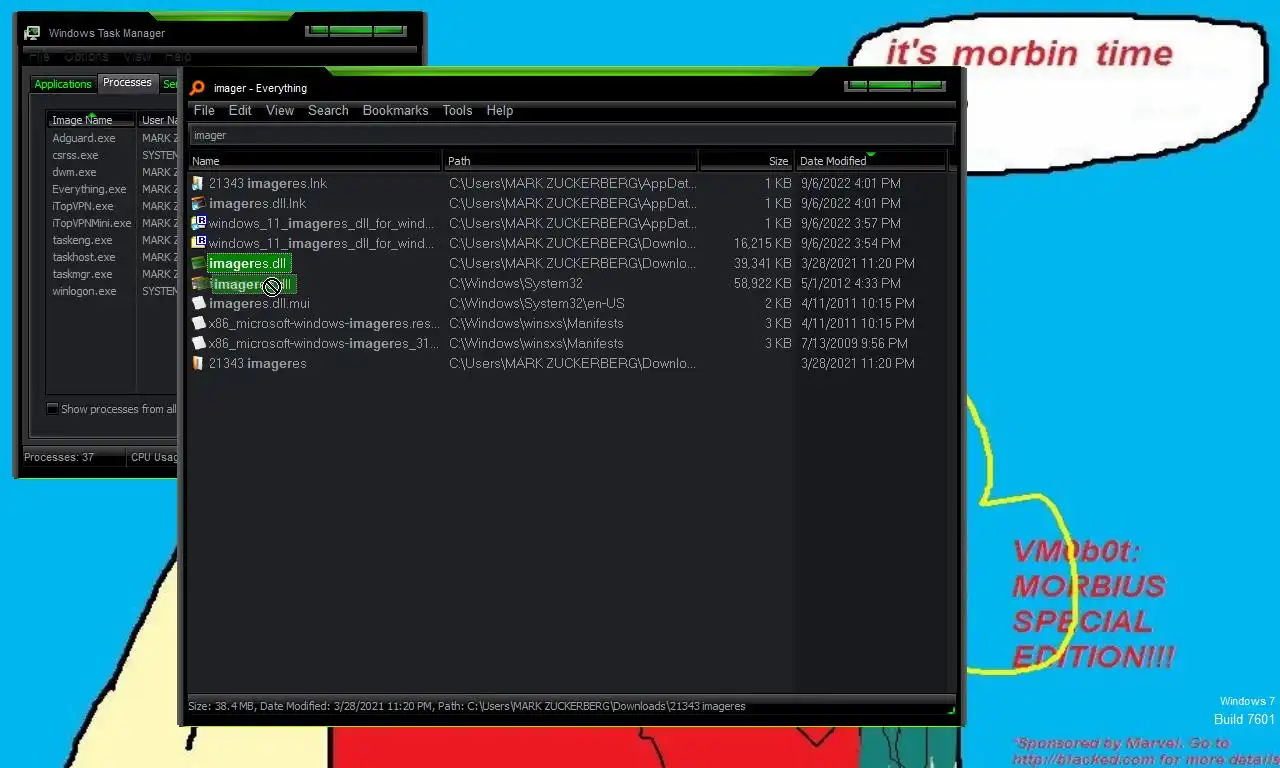Image resolution: width=1280 pixels, height=768 pixels.
Task: Click the icon of x86_microsoft-windows-imageres_31 file
Action: coord(199,344)
